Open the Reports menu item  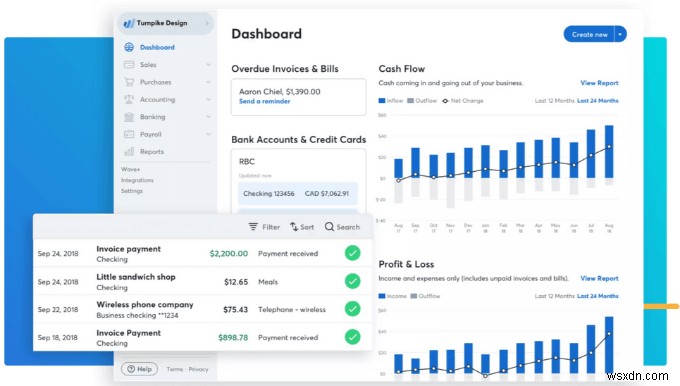[x=152, y=151]
